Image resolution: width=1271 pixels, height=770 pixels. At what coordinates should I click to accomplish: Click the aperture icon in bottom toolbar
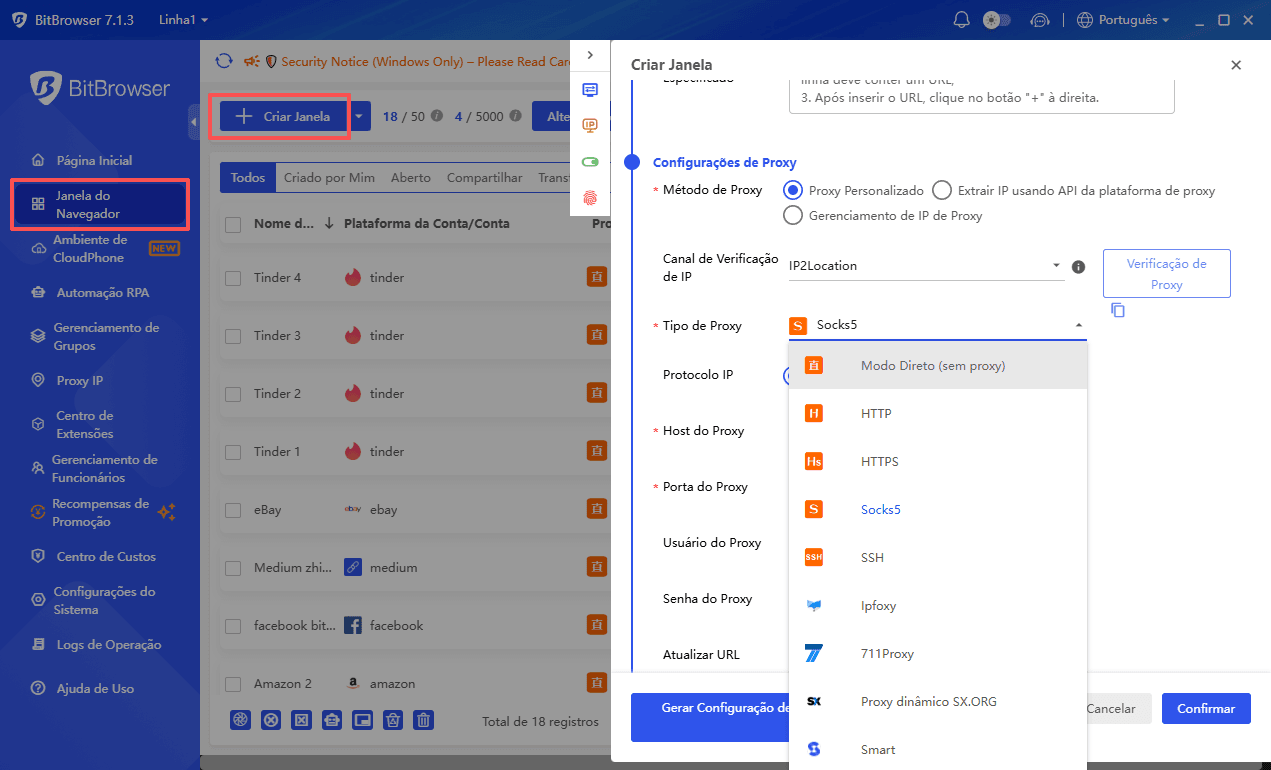pos(240,720)
